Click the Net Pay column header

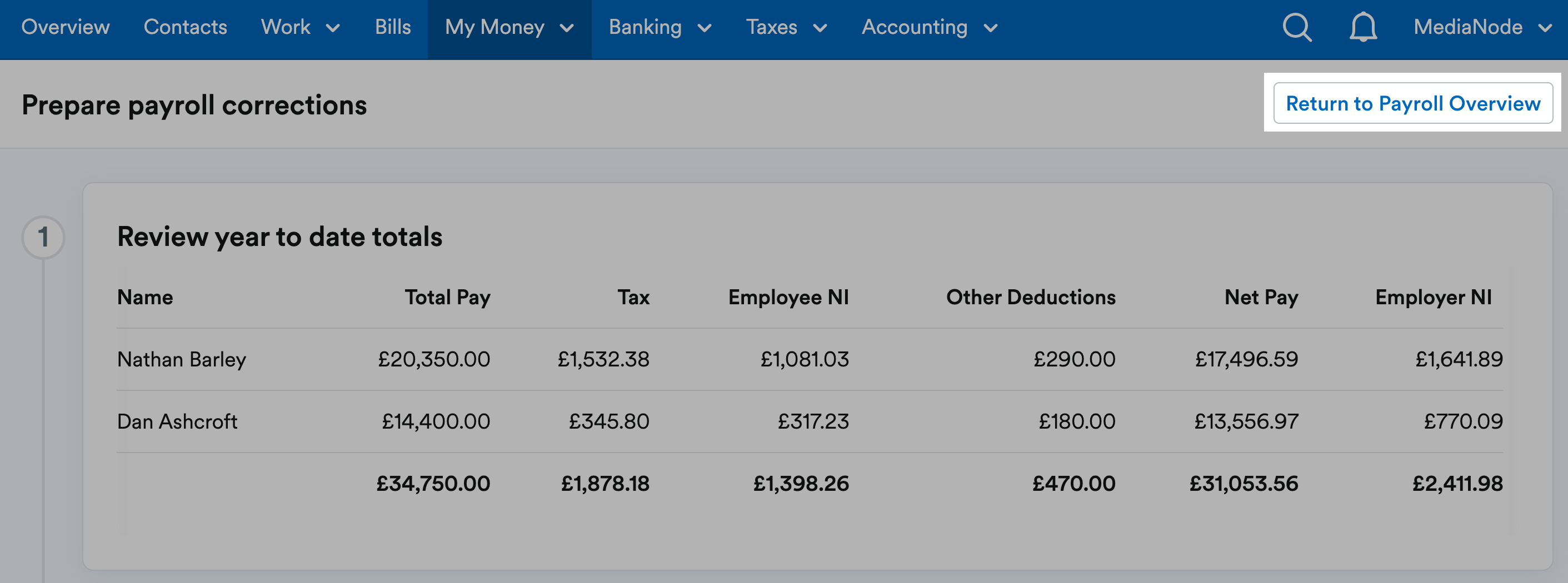point(1261,297)
